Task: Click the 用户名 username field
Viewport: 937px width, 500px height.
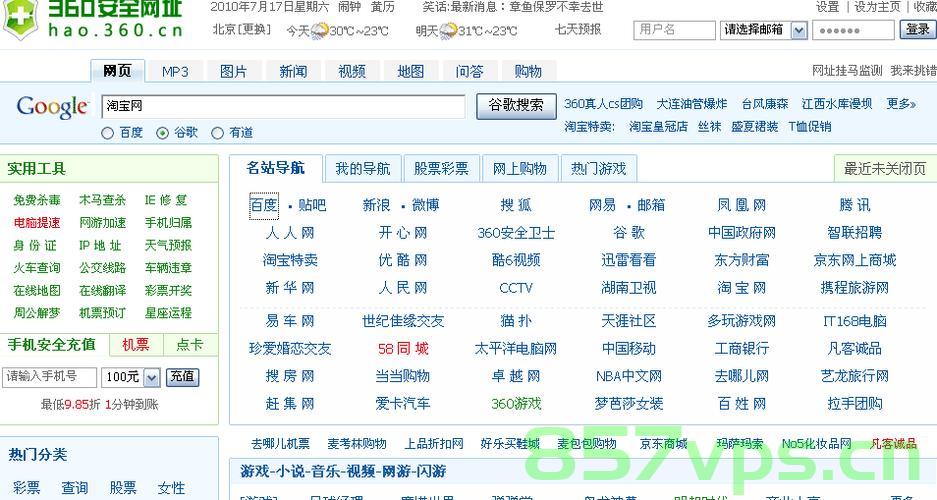Action: point(674,29)
